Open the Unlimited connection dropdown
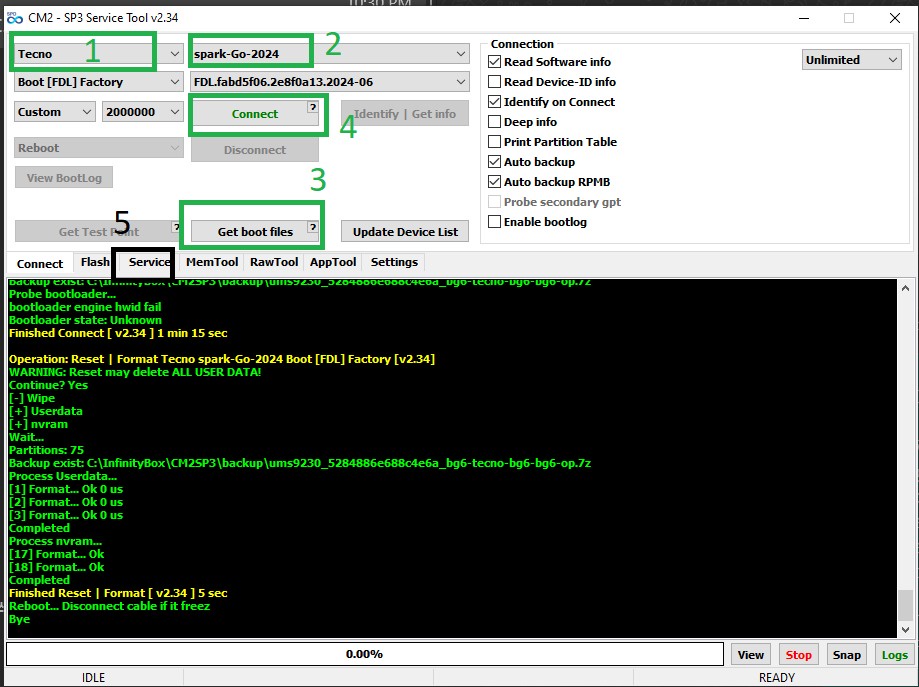 pos(852,60)
